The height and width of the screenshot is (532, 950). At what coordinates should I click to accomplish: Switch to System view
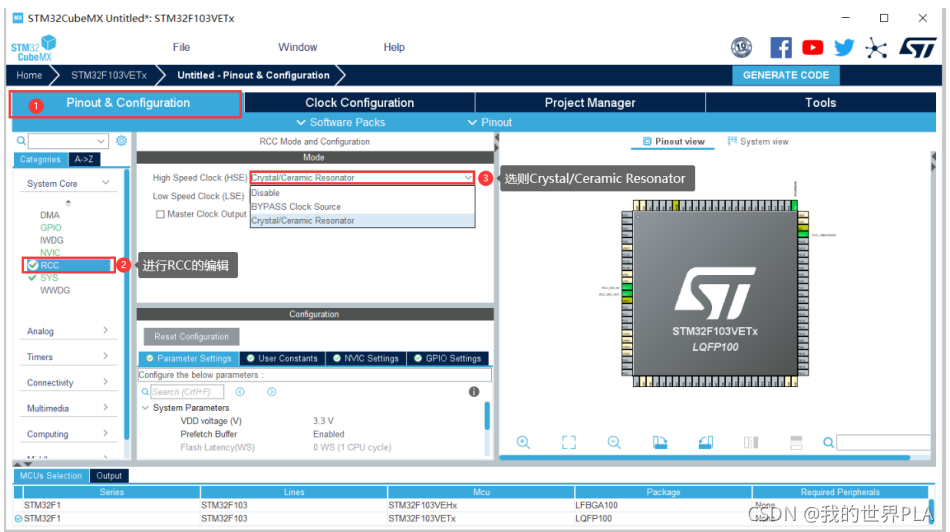(x=758, y=141)
